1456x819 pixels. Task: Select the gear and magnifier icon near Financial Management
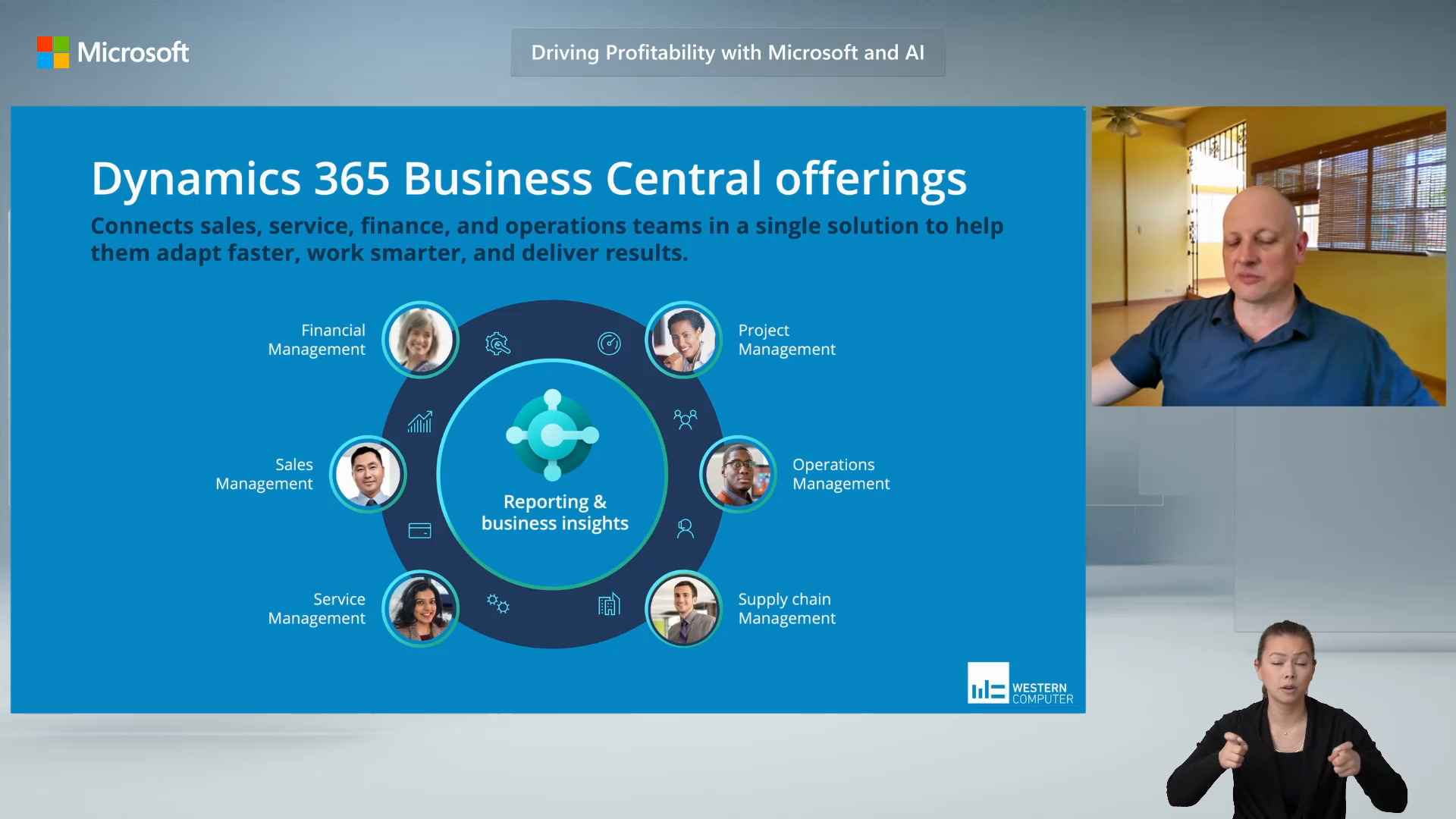[x=497, y=343]
